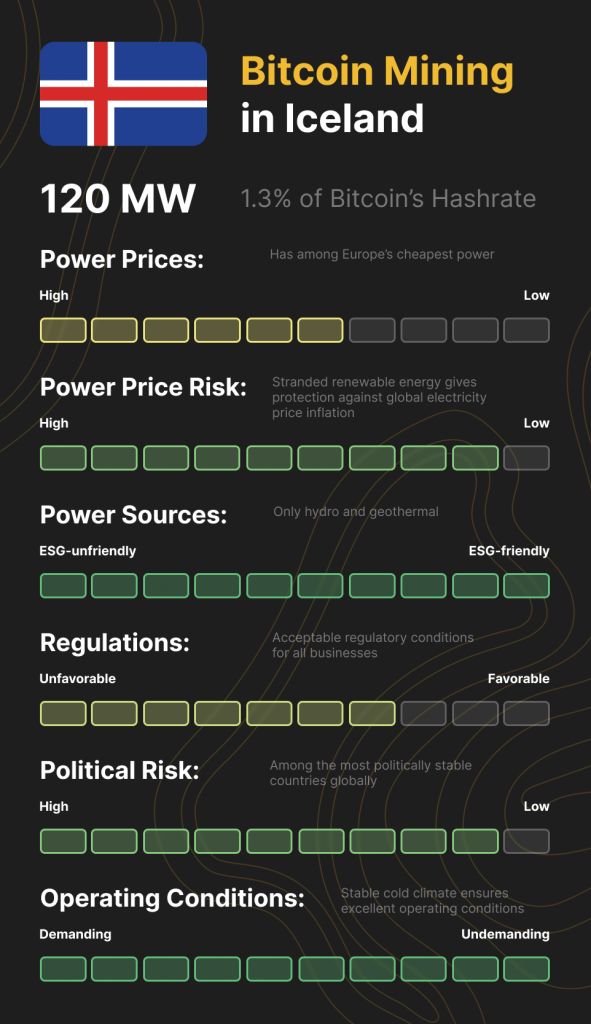Select the seventh yellow Regulations segment

[372, 714]
